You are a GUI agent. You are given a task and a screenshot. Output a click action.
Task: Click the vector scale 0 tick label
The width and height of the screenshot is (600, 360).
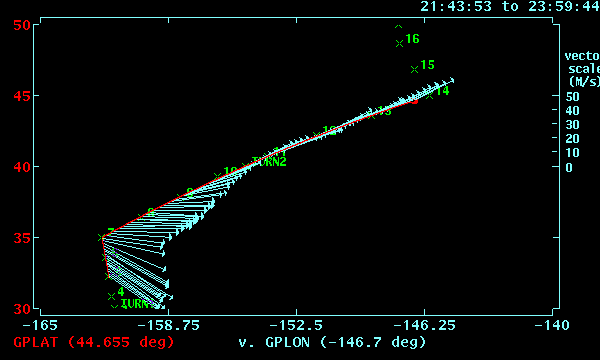pos(569,168)
